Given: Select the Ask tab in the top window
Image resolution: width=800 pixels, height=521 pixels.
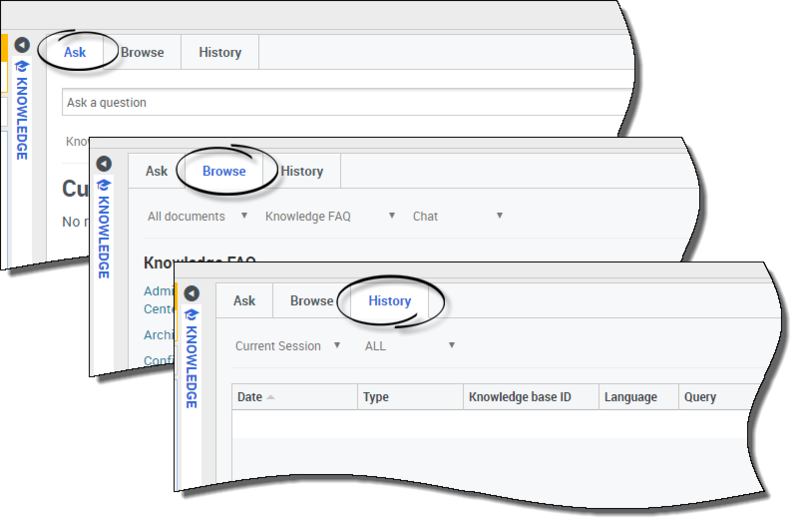Looking at the screenshot, I should (75, 52).
